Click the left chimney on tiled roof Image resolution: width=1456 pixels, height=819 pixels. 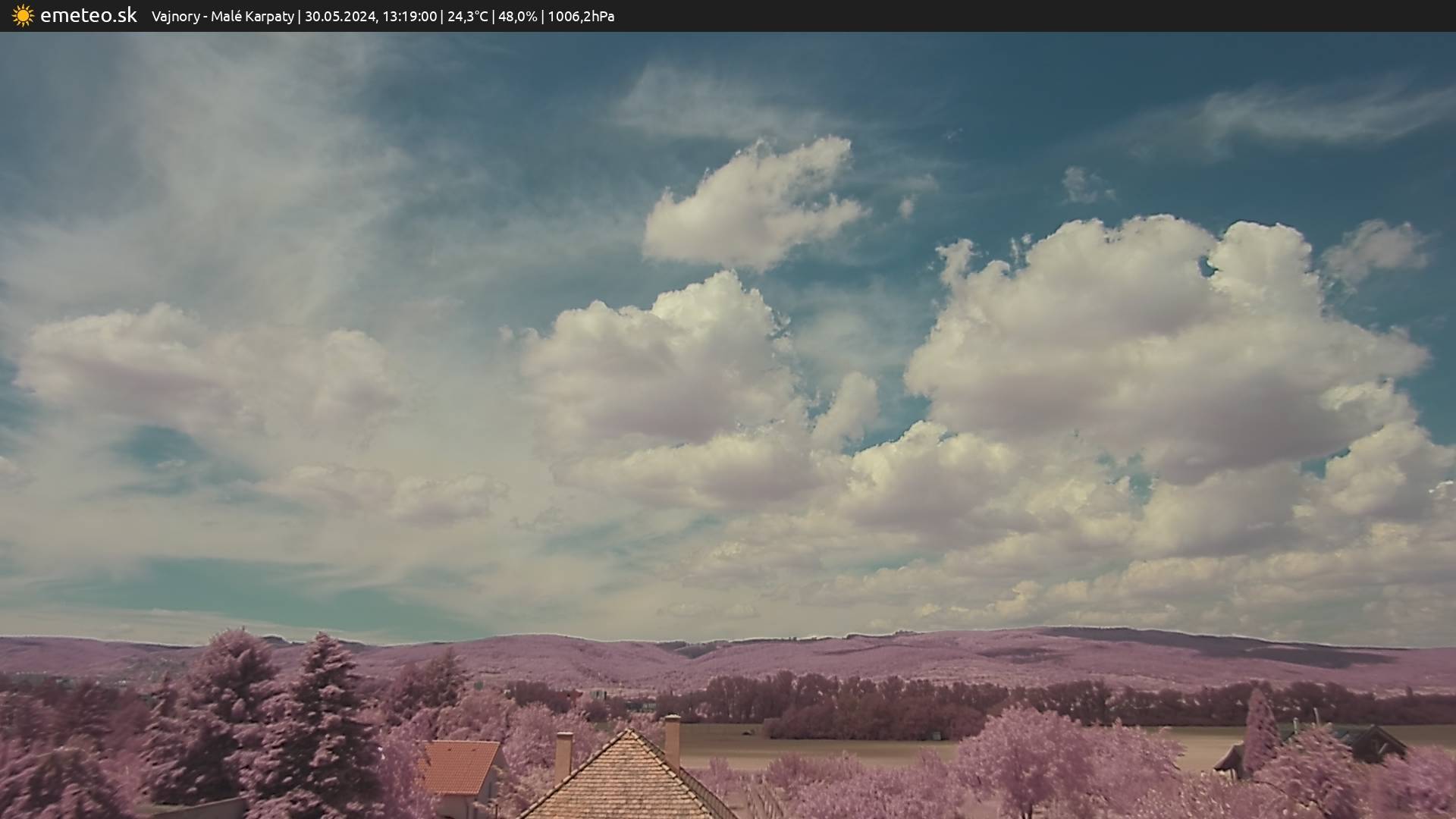[x=563, y=754]
